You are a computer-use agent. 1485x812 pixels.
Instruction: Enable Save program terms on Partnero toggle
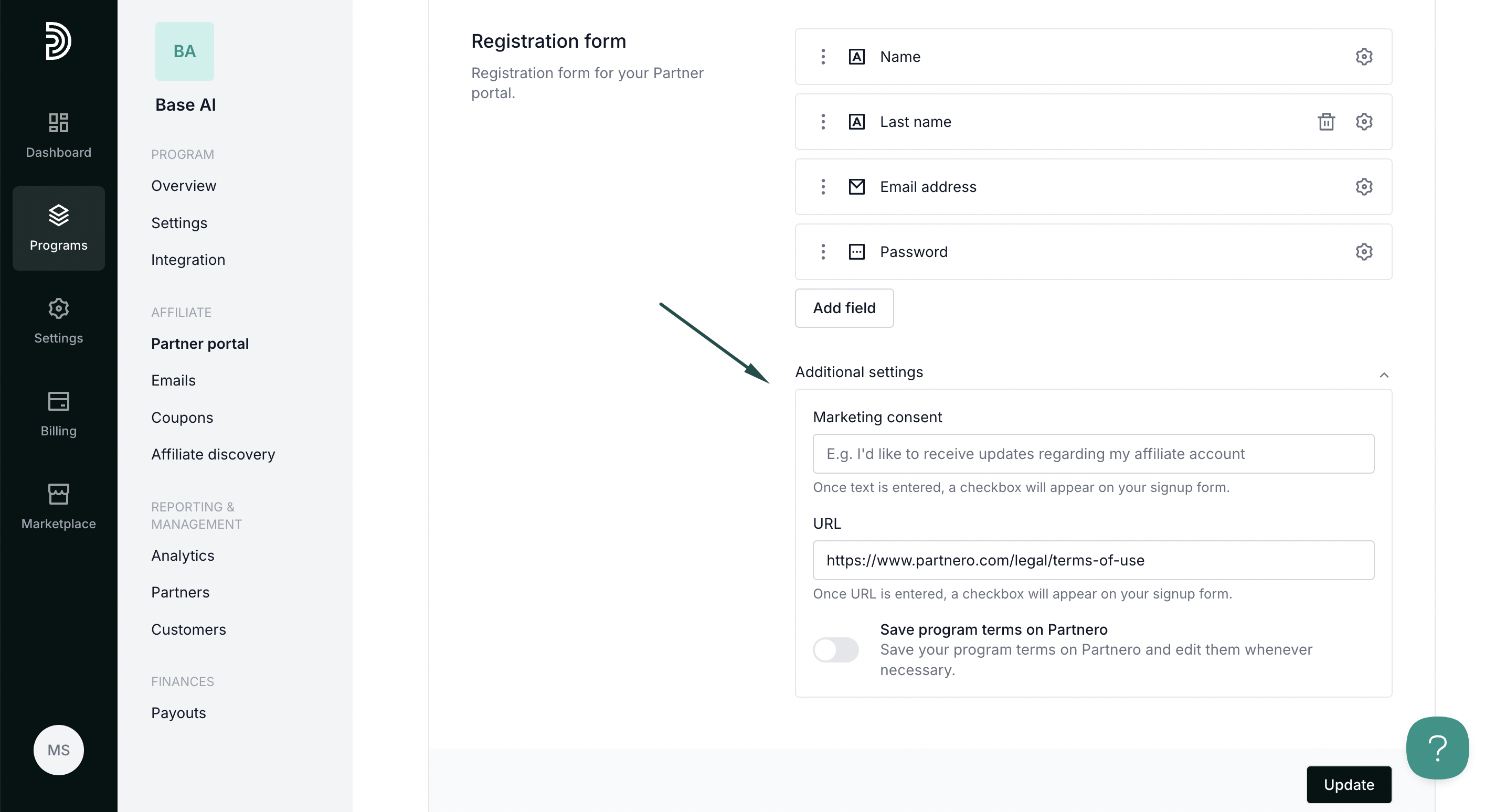click(835, 649)
